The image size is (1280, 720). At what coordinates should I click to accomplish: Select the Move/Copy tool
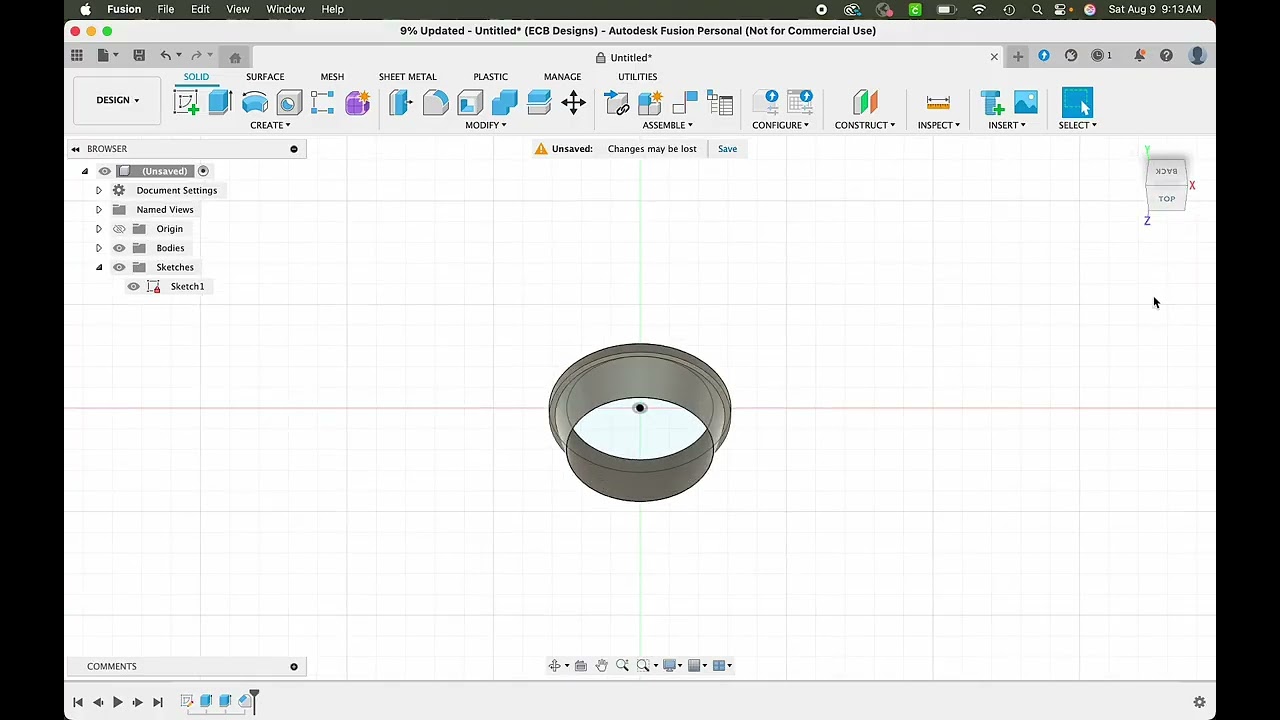click(x=573, y=102)
